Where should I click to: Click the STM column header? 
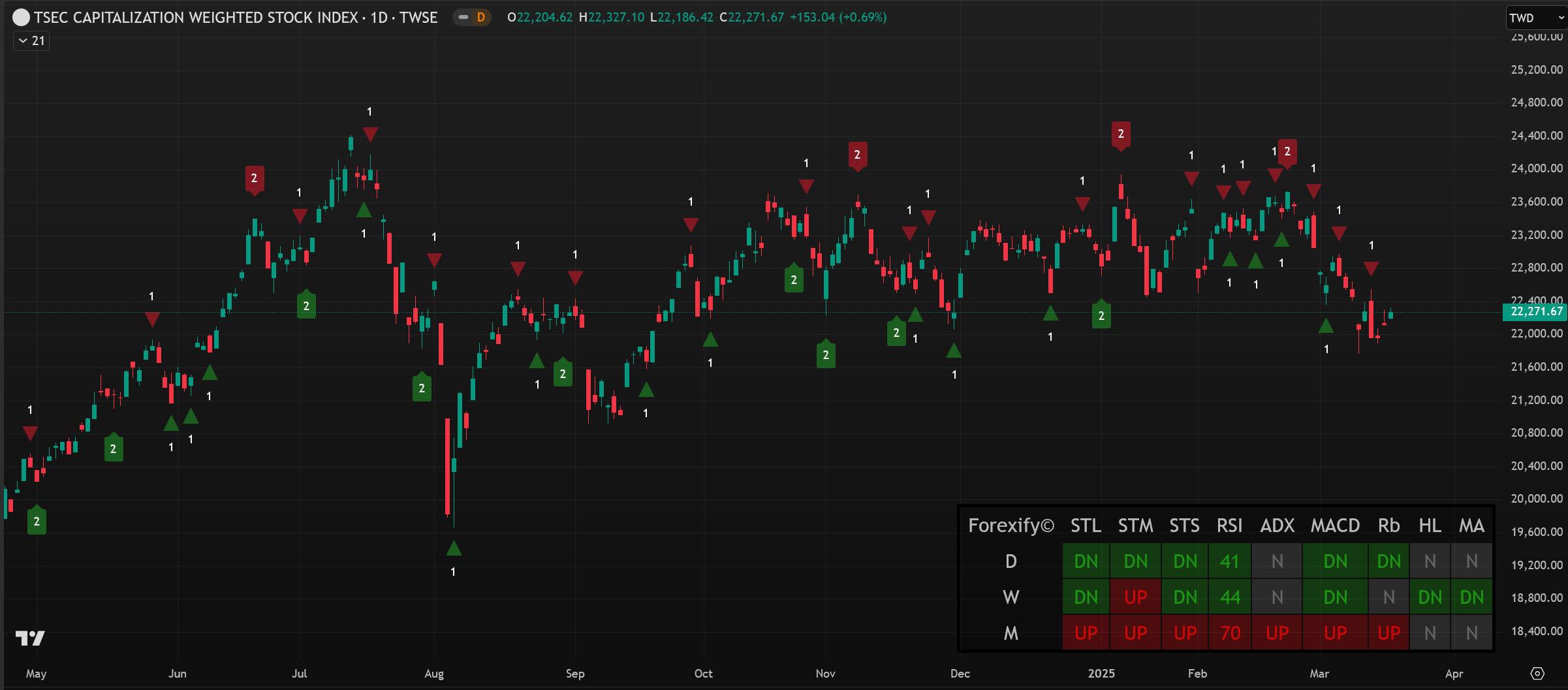point(1135,525)
